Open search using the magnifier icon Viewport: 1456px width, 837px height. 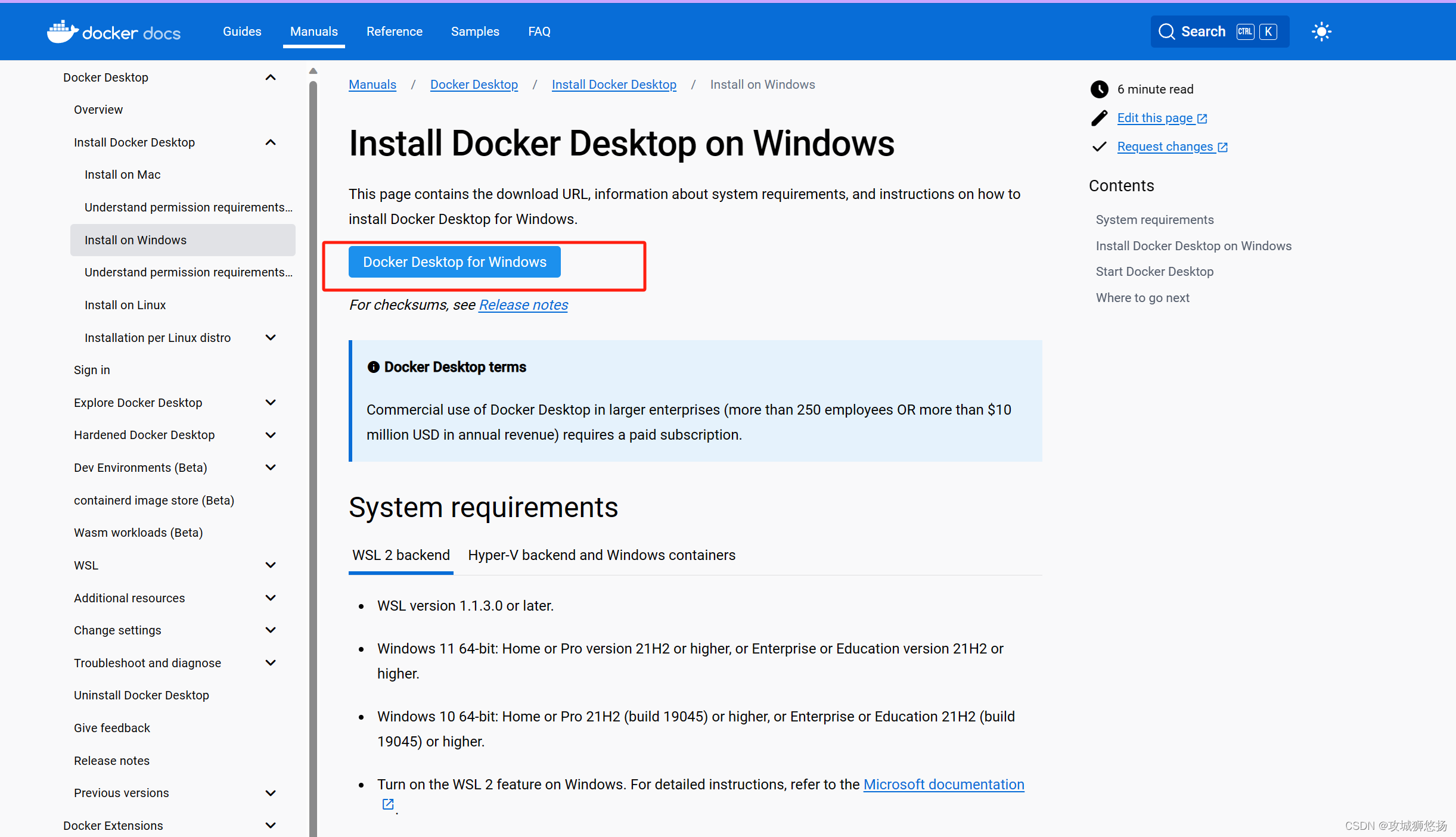(x=1166, y=31)
